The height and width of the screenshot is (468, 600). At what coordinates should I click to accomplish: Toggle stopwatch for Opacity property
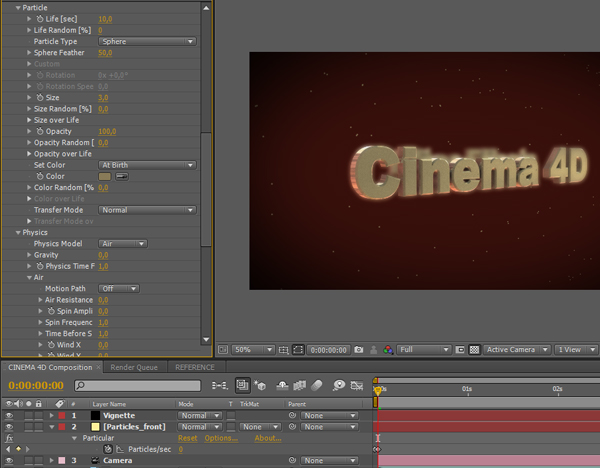[x=40, y=131]
